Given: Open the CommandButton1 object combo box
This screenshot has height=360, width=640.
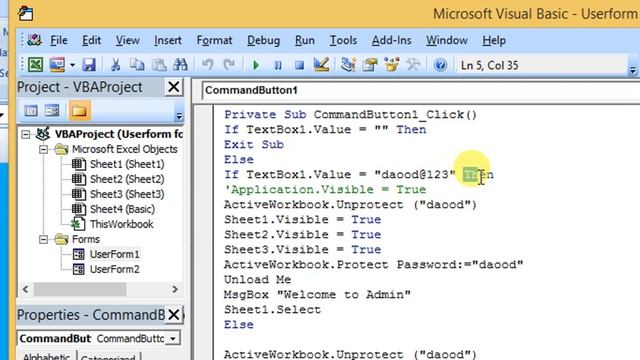Looking at the screenshot, I should [x=420, y=90].
